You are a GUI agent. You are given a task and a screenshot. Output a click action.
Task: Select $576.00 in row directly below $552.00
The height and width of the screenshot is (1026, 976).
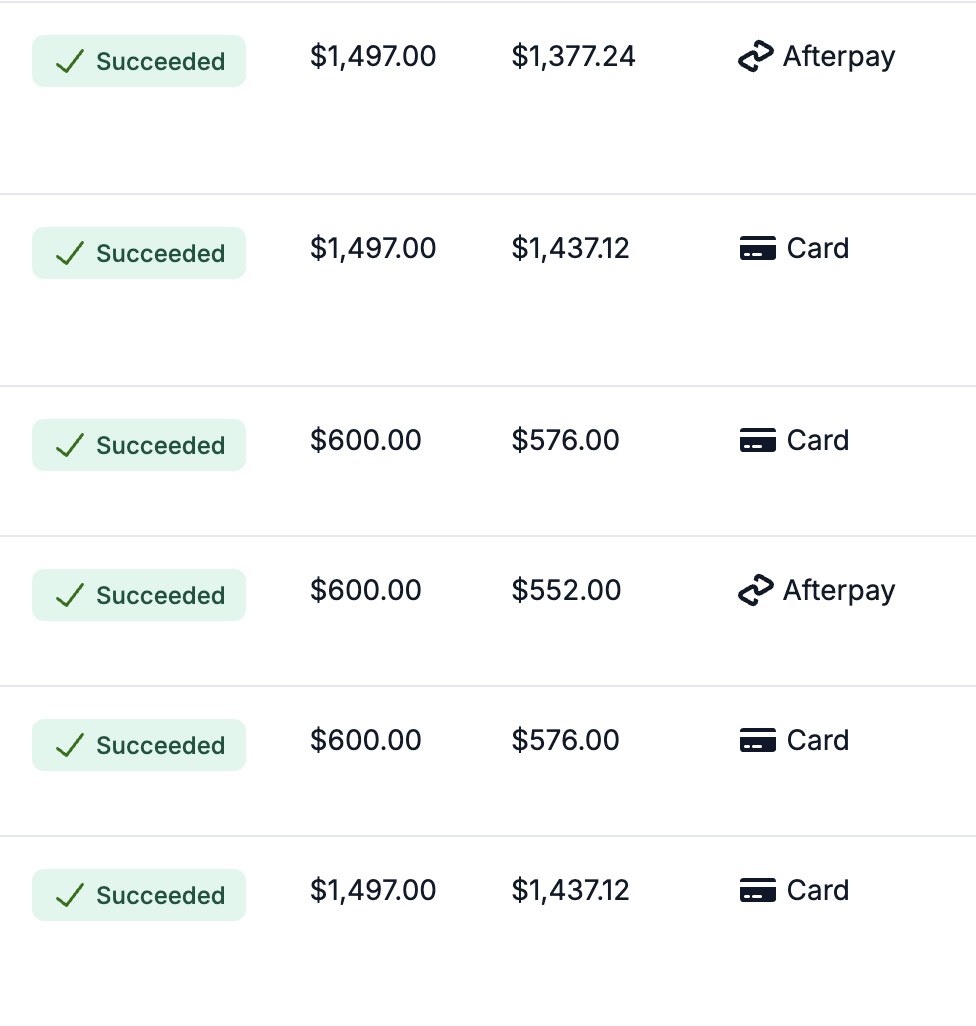click(566, 741)
